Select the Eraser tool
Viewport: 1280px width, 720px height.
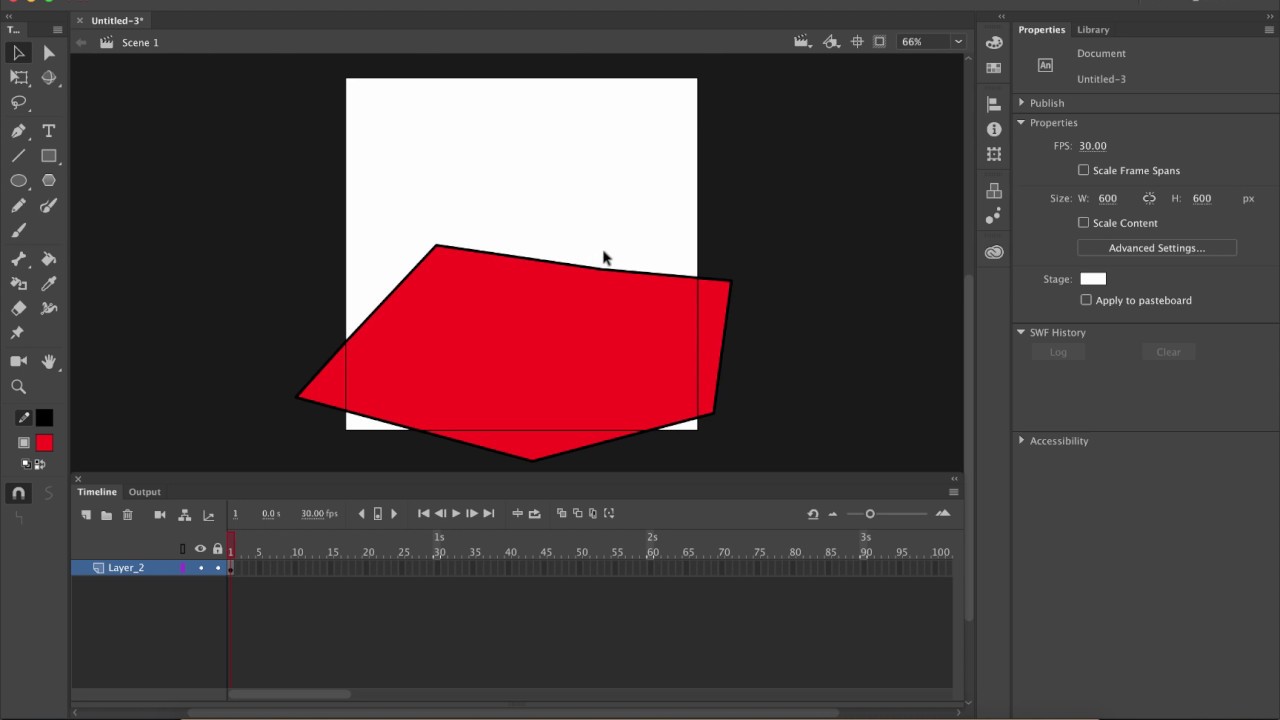19,308
